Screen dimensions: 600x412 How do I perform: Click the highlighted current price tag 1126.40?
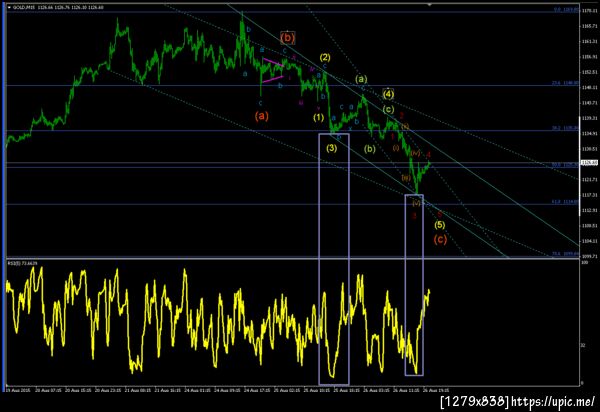(x=590, y=163)
